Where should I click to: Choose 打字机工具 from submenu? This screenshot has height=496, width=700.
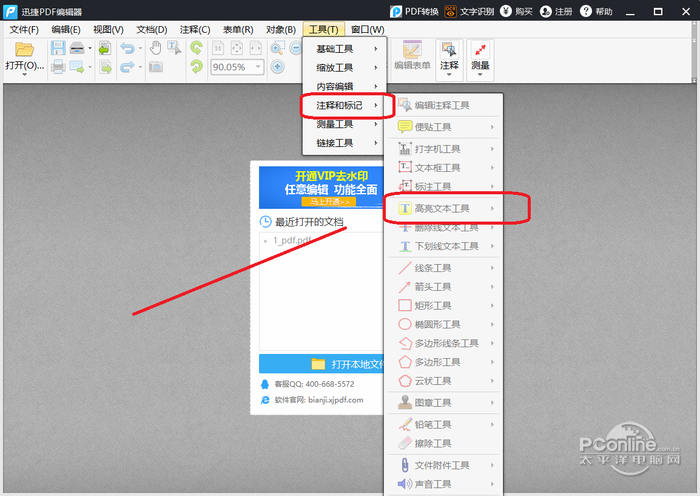click(443, 149)
